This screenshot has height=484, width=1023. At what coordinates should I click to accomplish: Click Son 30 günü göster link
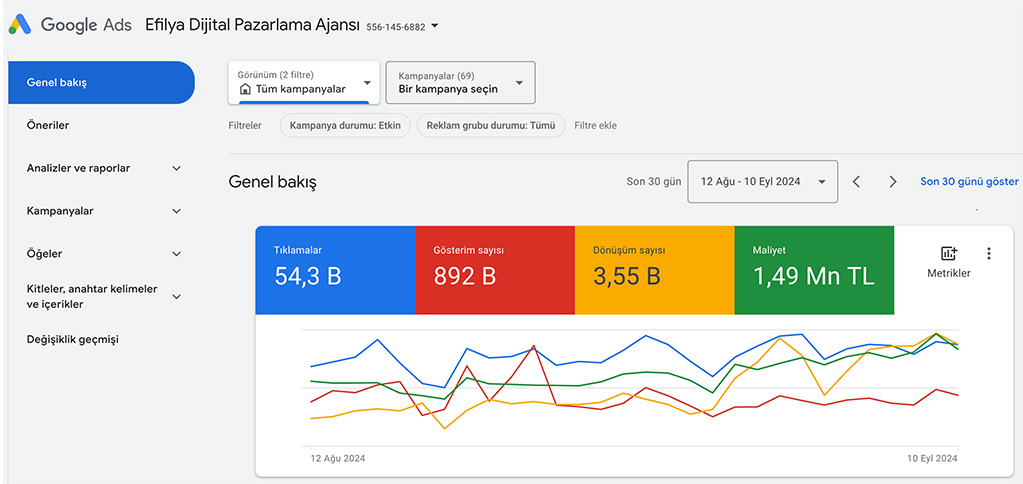(x=969, y=182)
